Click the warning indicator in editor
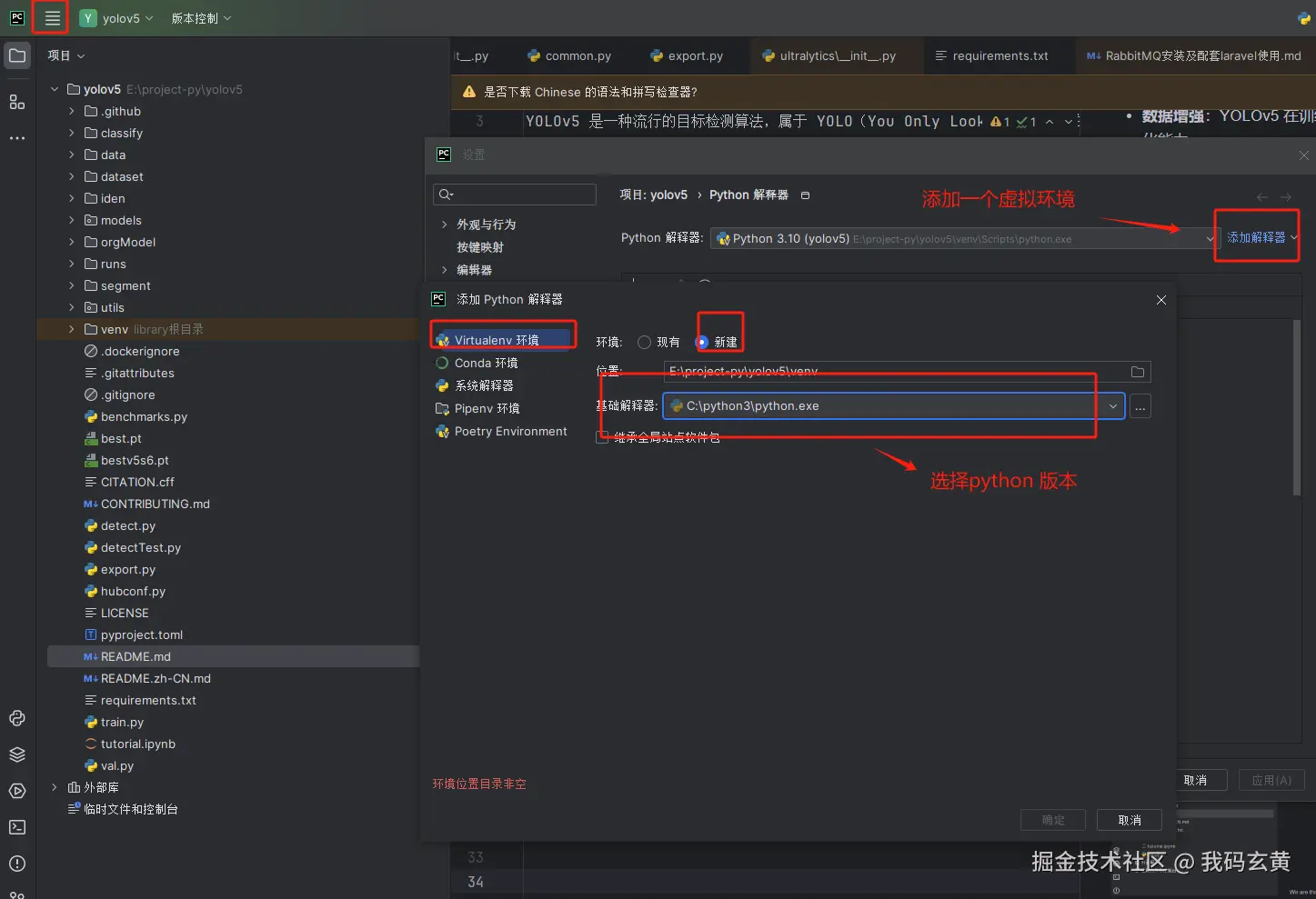 [1000, 122]
